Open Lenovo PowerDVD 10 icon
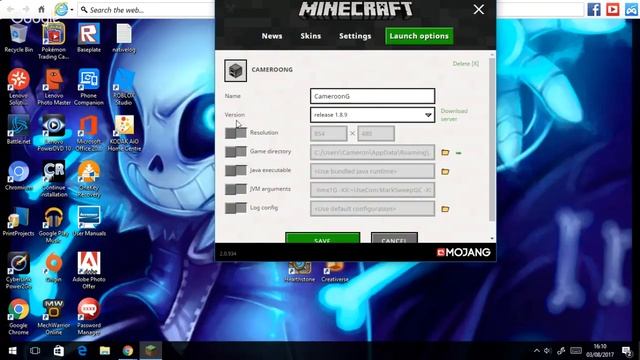This screenshot has height=360, width=640. point(54,133)
